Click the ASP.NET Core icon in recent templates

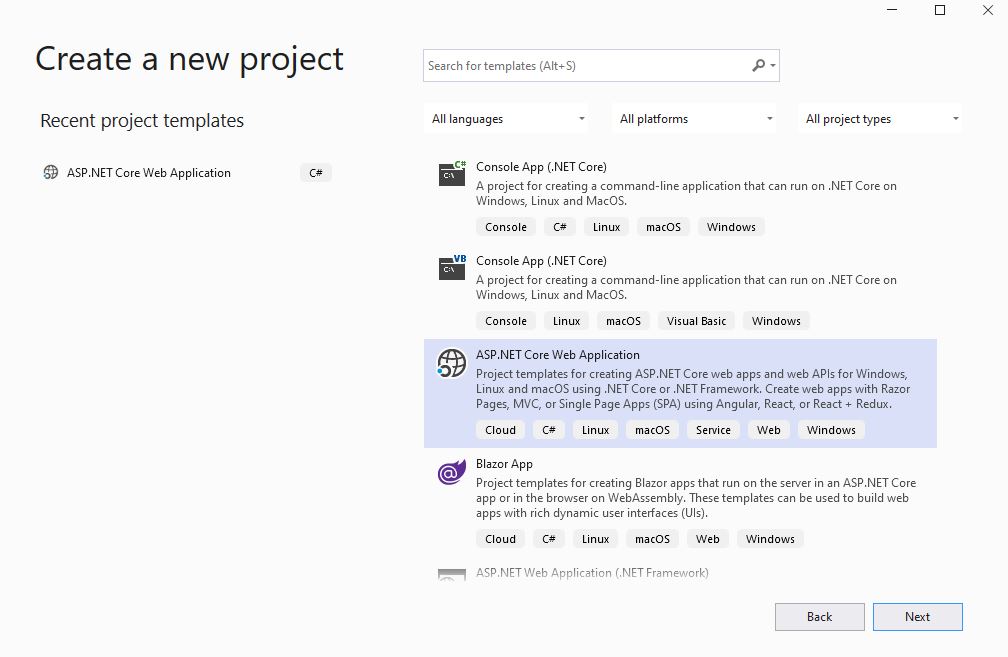(x=51, y=172)
